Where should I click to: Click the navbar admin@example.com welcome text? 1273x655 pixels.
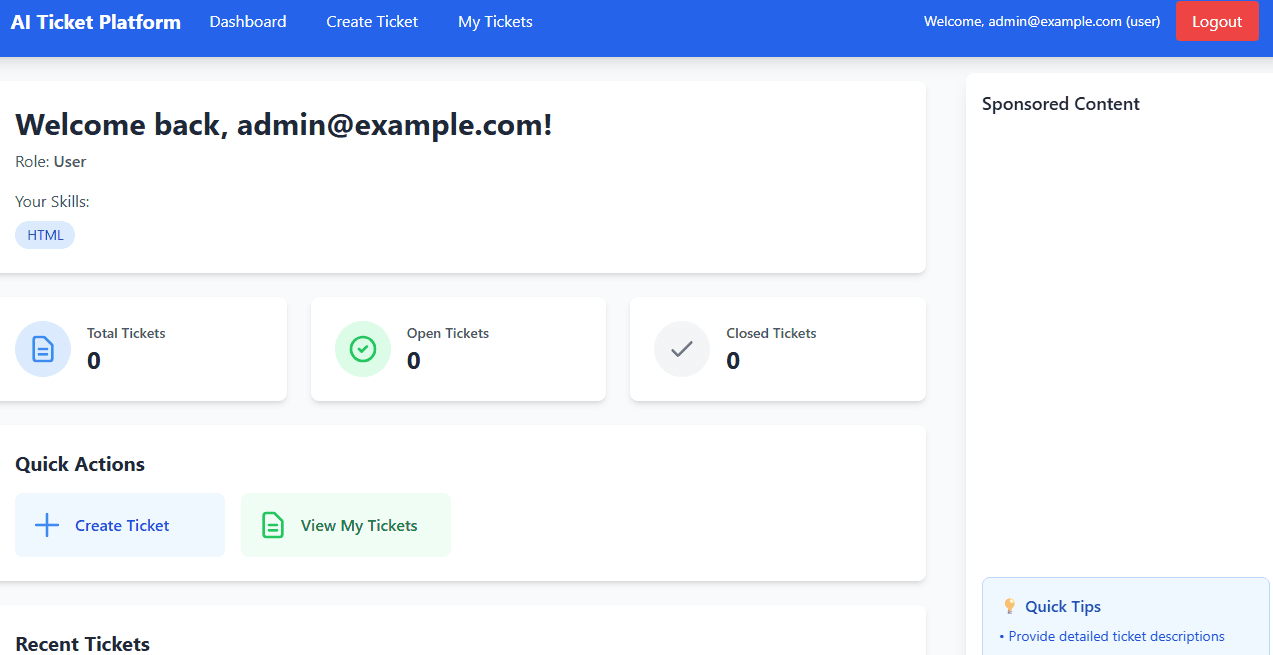tap(1041, 22)
